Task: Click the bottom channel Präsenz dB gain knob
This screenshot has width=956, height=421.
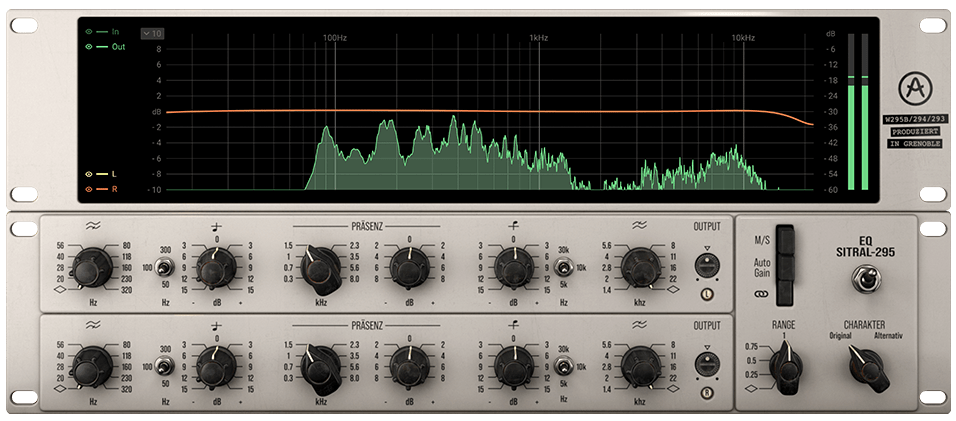Action: click(x=408, y=365)
